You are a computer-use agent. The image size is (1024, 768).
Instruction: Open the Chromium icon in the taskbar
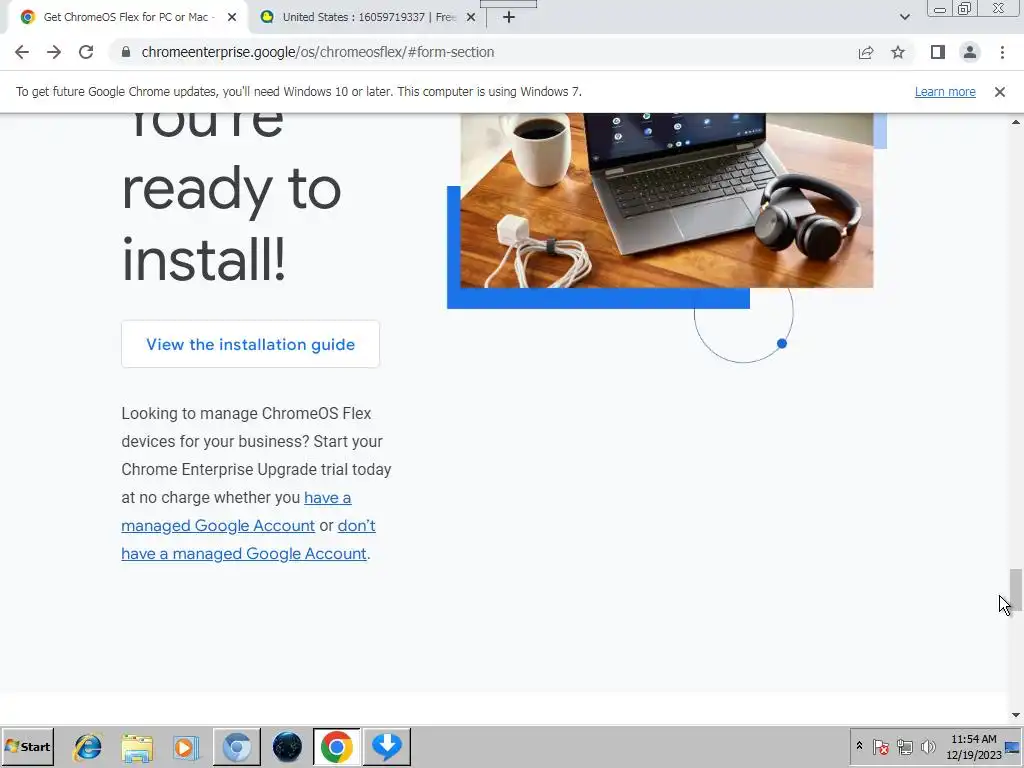(x=236, y=747)
